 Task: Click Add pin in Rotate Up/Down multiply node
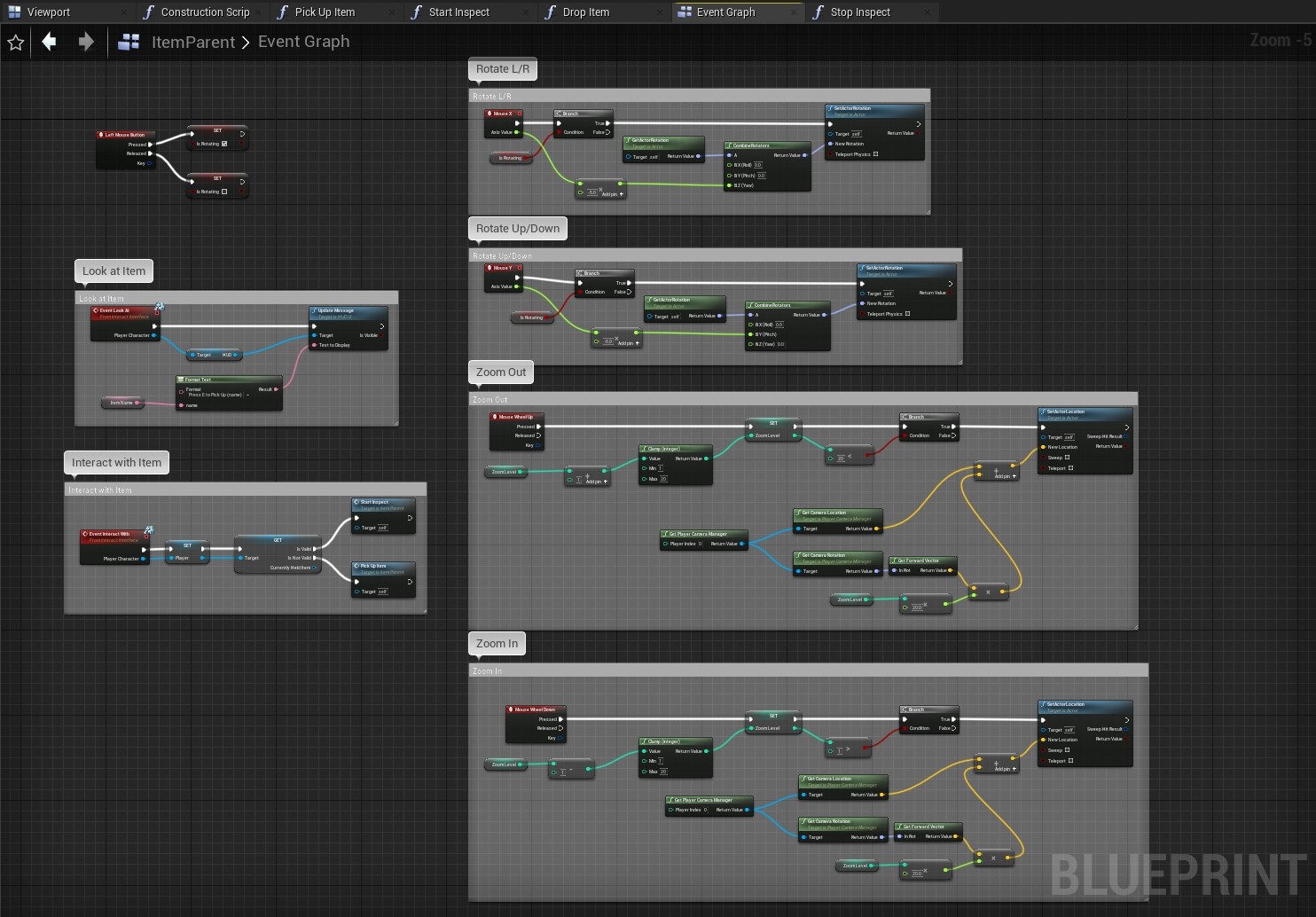[x=628, y=343]
